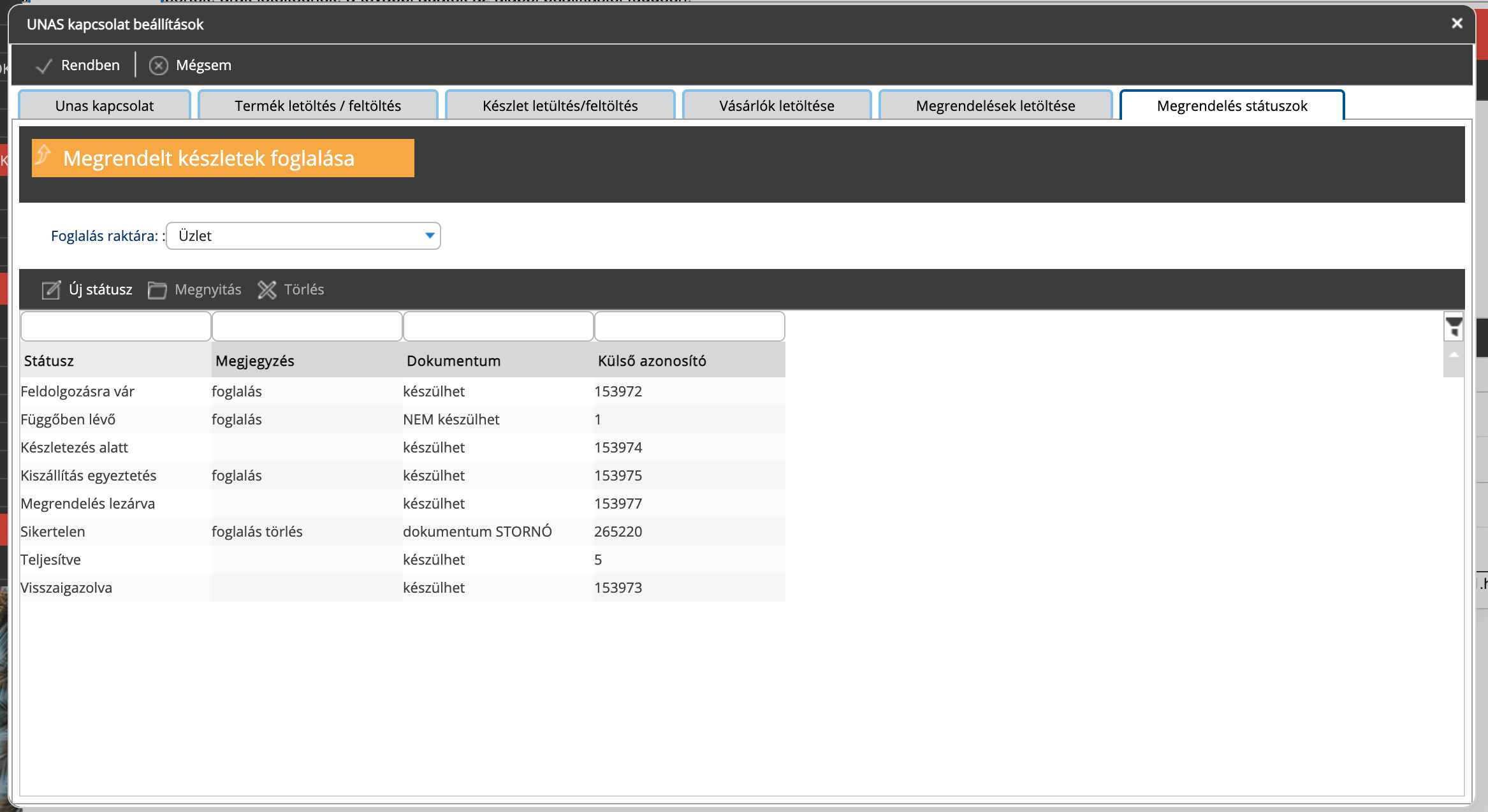The width and height of the screenshot is (1488, 812).
Task: Close the UNAS kapcsolat beállítások dialog
Action: (1457, 24)
